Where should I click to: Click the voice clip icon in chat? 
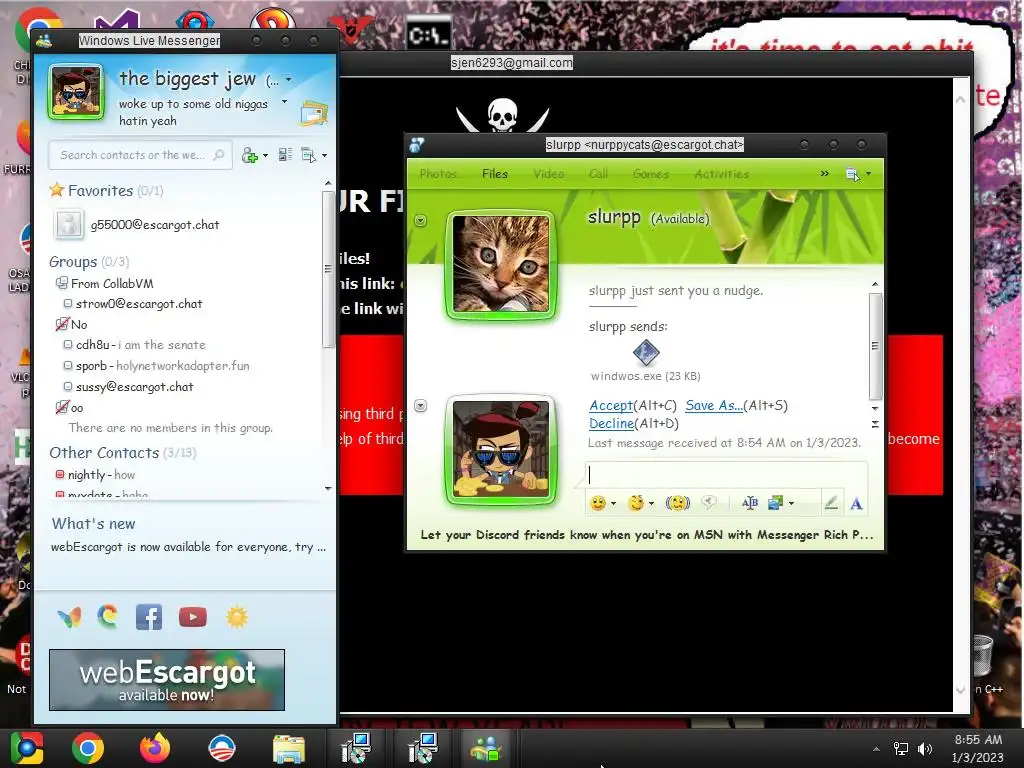click(709, 502)
